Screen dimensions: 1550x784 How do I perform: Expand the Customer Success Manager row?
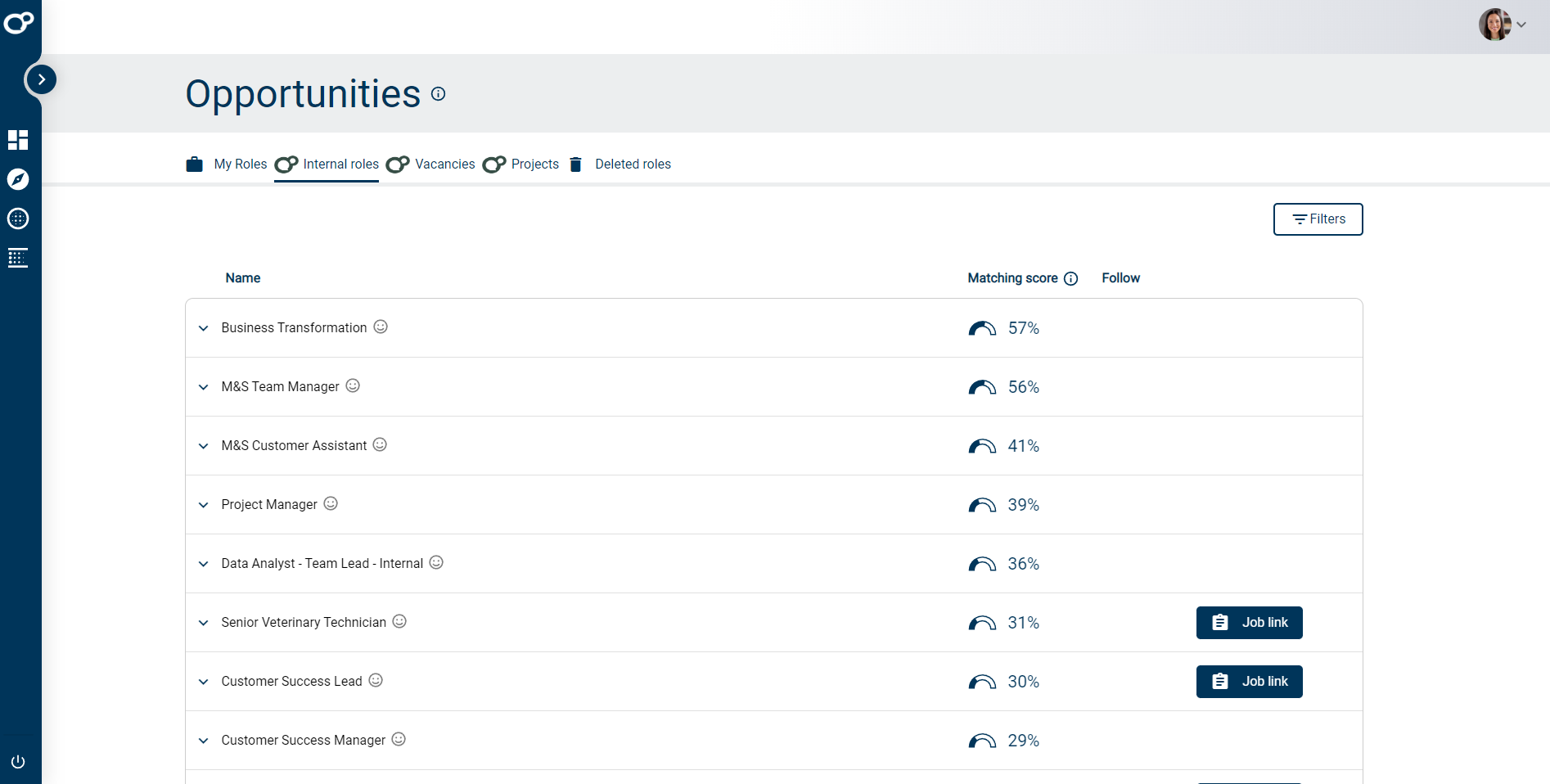(204, 741)
